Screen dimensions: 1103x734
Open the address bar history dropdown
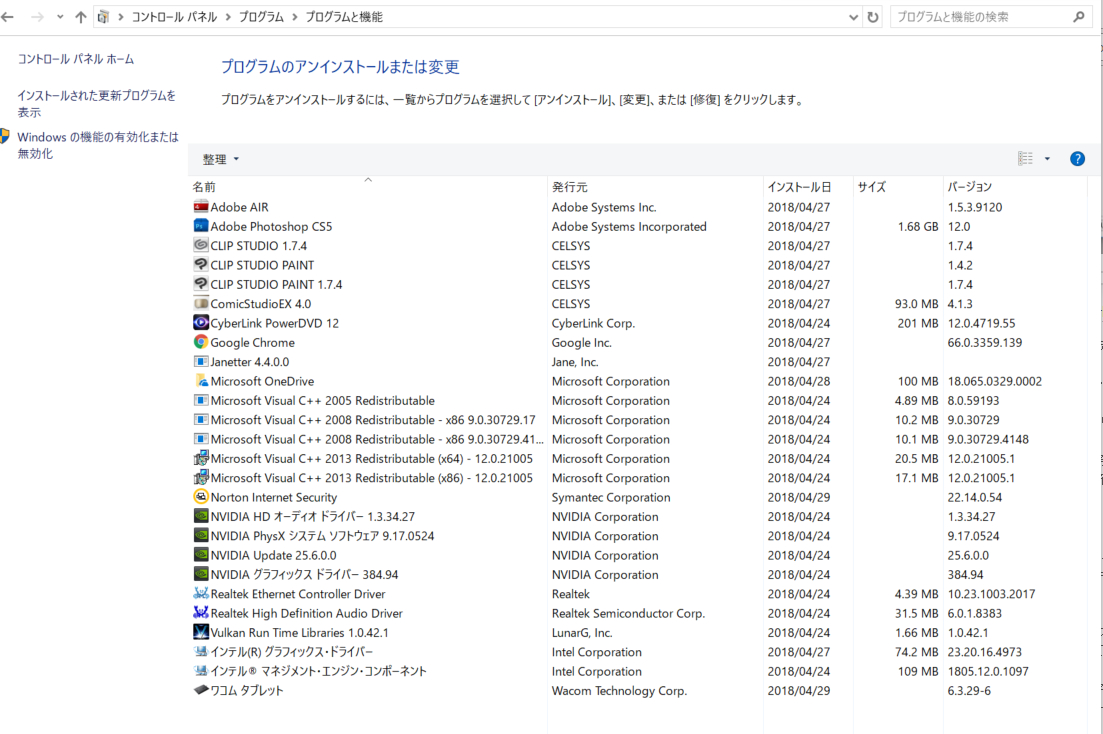[x=853, y=17]
